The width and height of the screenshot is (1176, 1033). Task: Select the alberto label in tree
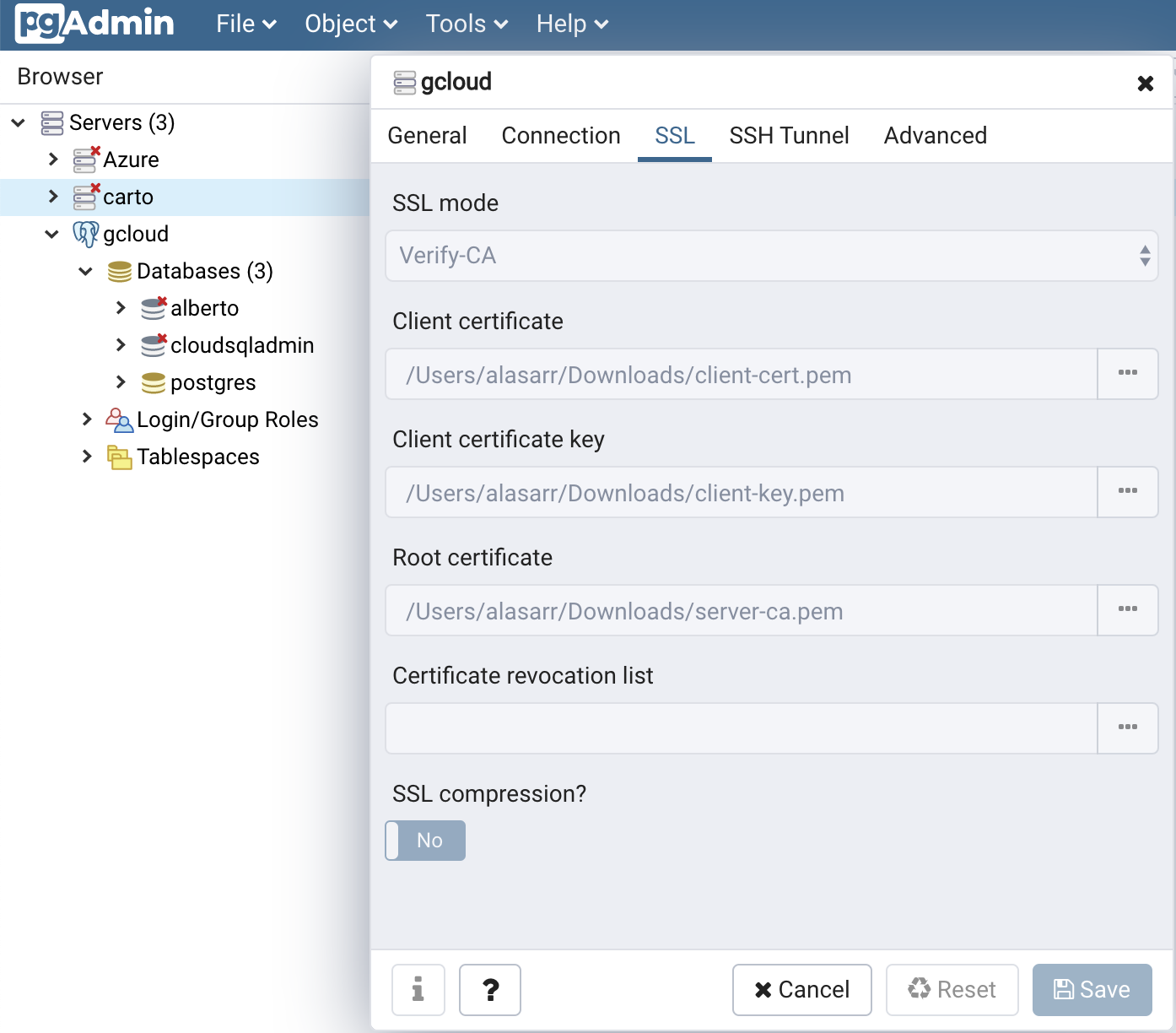pos(205,308)
